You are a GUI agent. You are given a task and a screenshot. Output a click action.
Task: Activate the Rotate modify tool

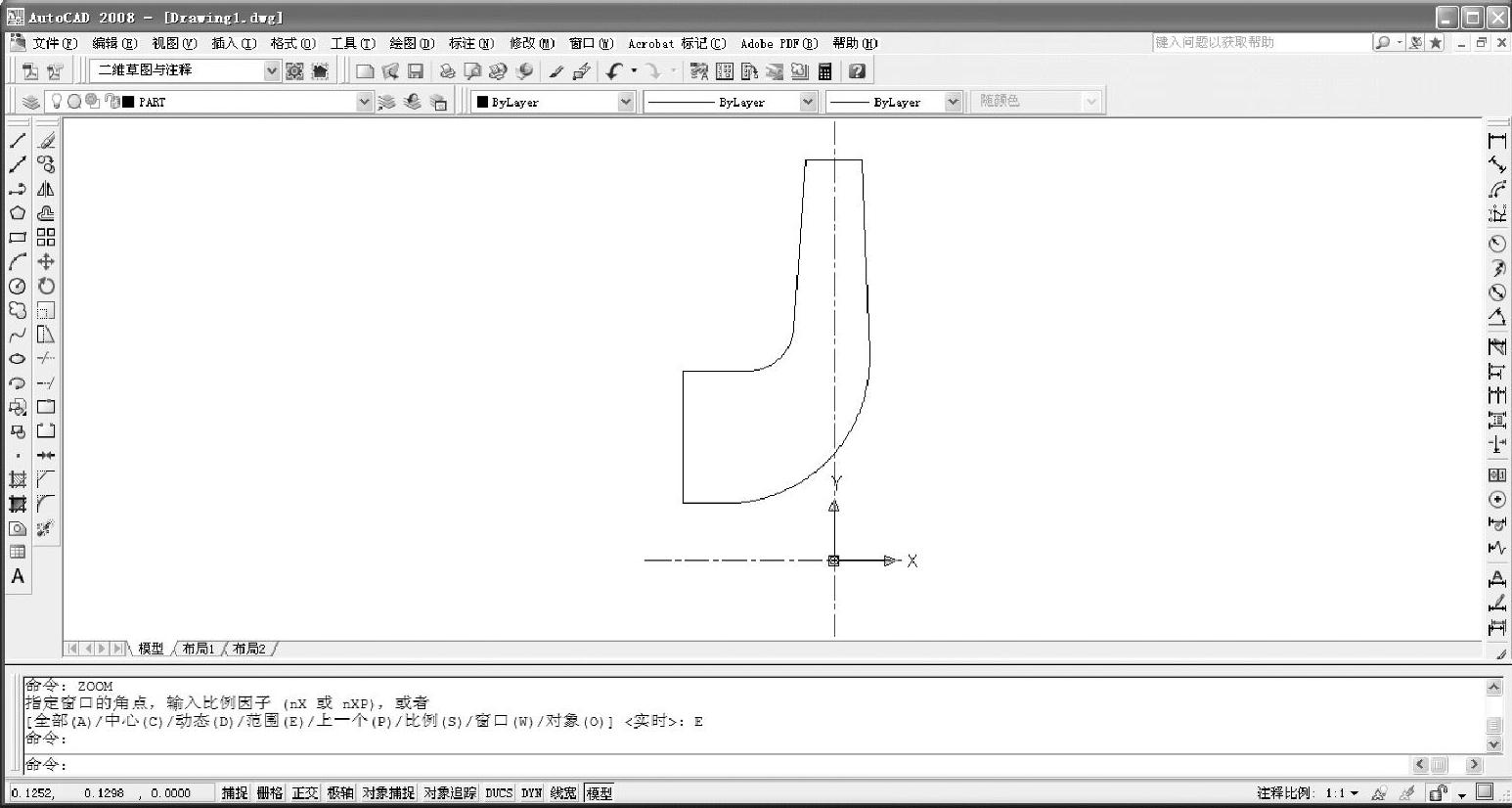coord(46,286)
